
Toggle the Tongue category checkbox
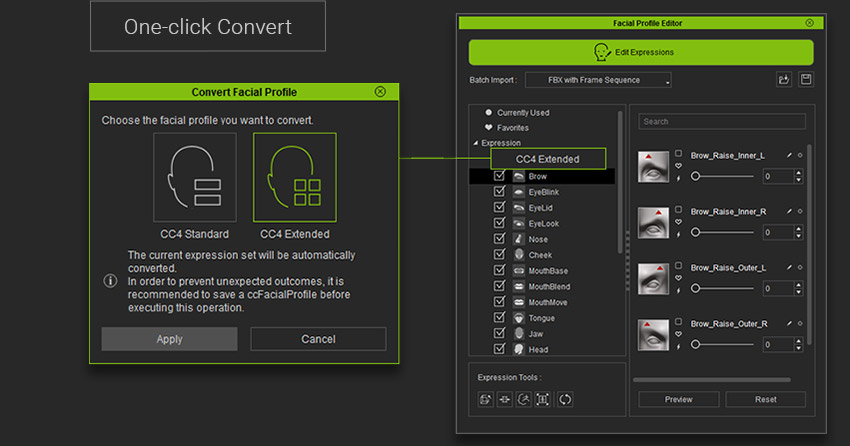pos(499,318)
